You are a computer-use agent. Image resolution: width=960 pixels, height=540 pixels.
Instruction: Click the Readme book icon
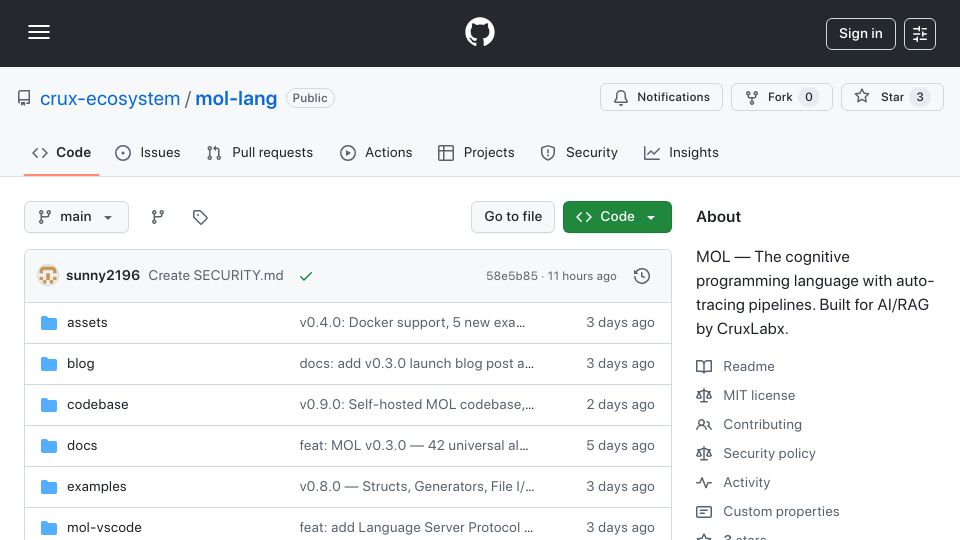click(704, 367)
